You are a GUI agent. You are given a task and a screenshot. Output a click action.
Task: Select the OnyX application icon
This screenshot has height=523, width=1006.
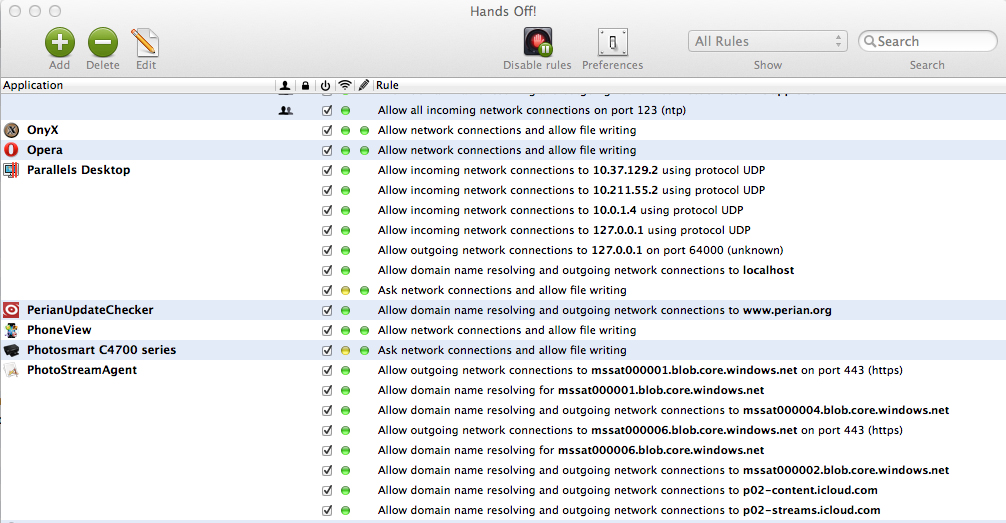point(12,130)
